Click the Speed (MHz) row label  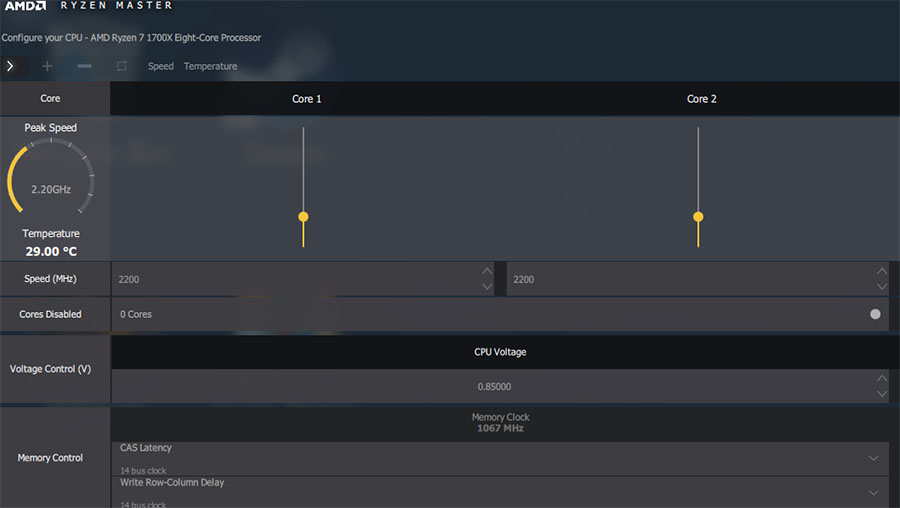click(x=50, y=278)
